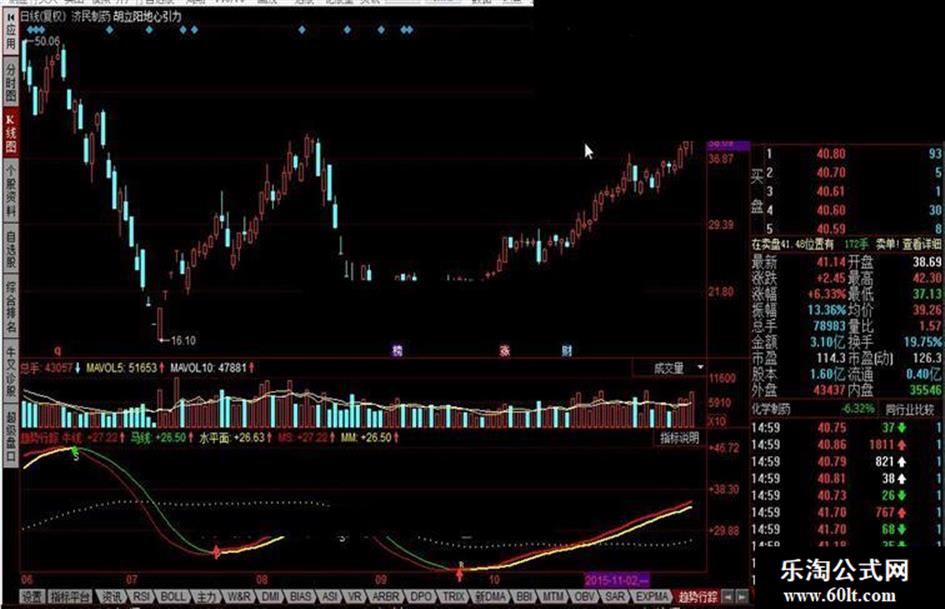The height and width of the screenshot is (609, 945).
Task: Select the DPO indicator tab
Action: click(x=421, y=597)
